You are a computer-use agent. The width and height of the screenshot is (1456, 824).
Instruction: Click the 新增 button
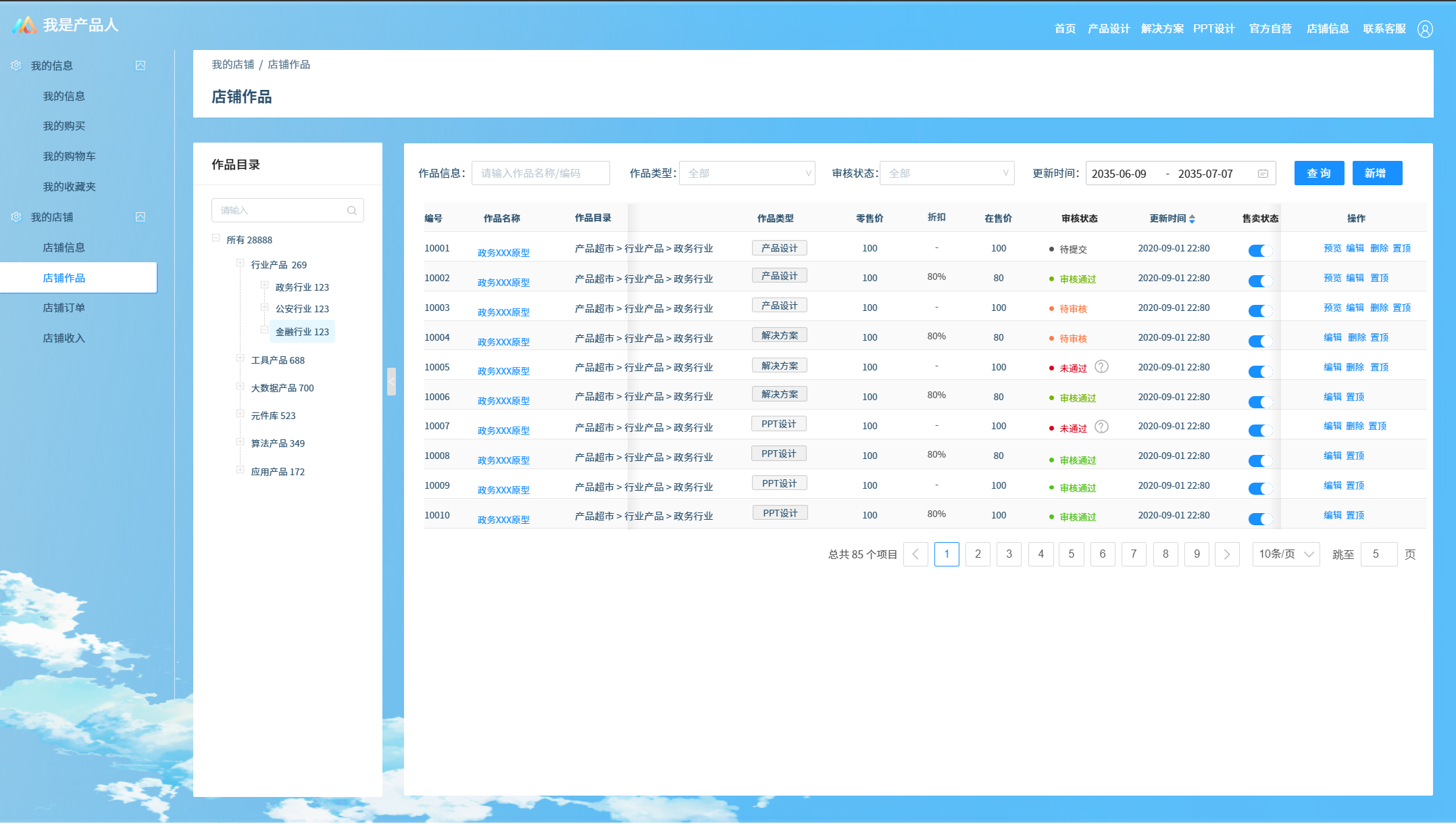point(1376,173)
